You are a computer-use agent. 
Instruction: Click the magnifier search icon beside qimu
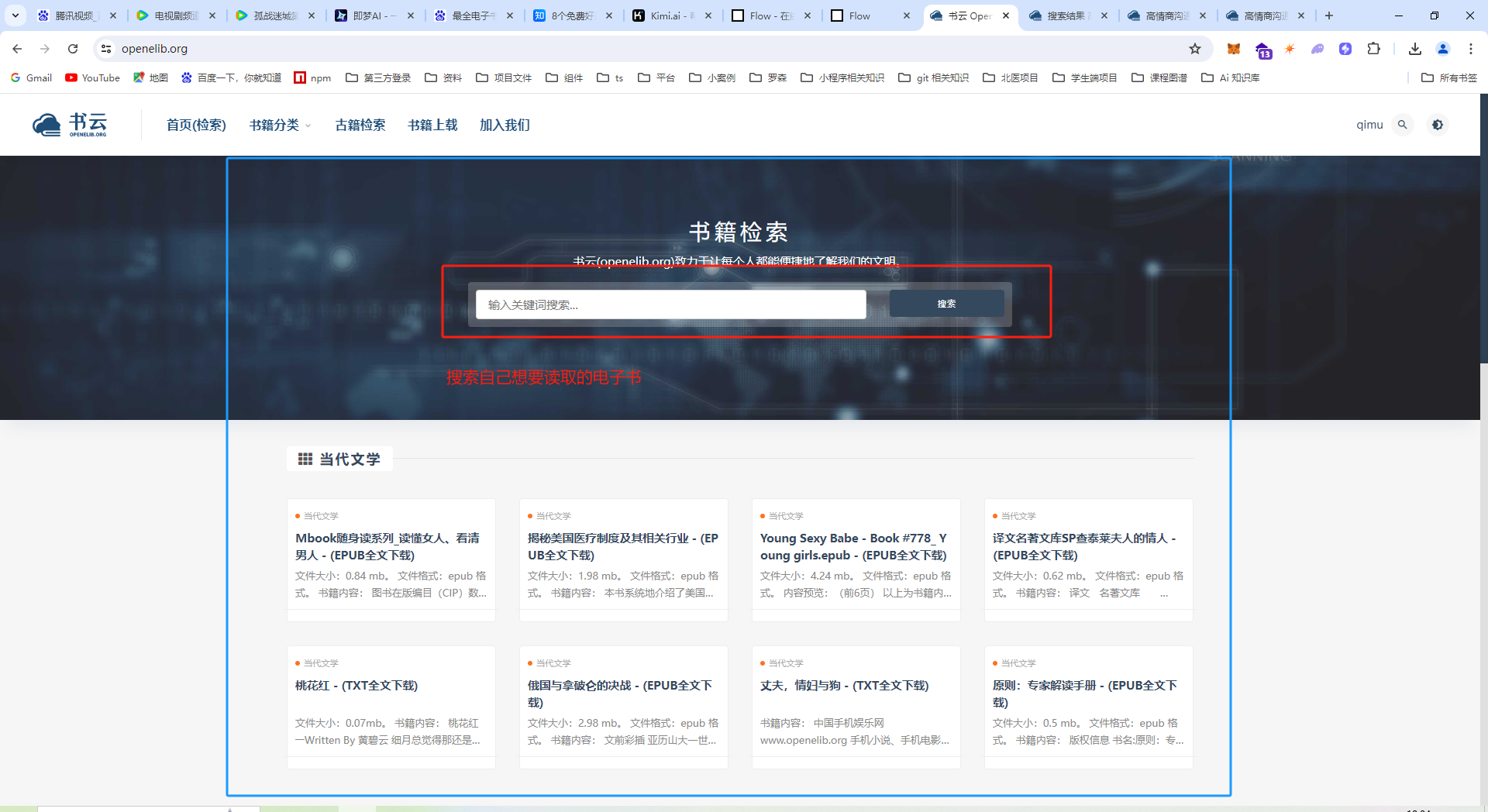point(1402,125)
